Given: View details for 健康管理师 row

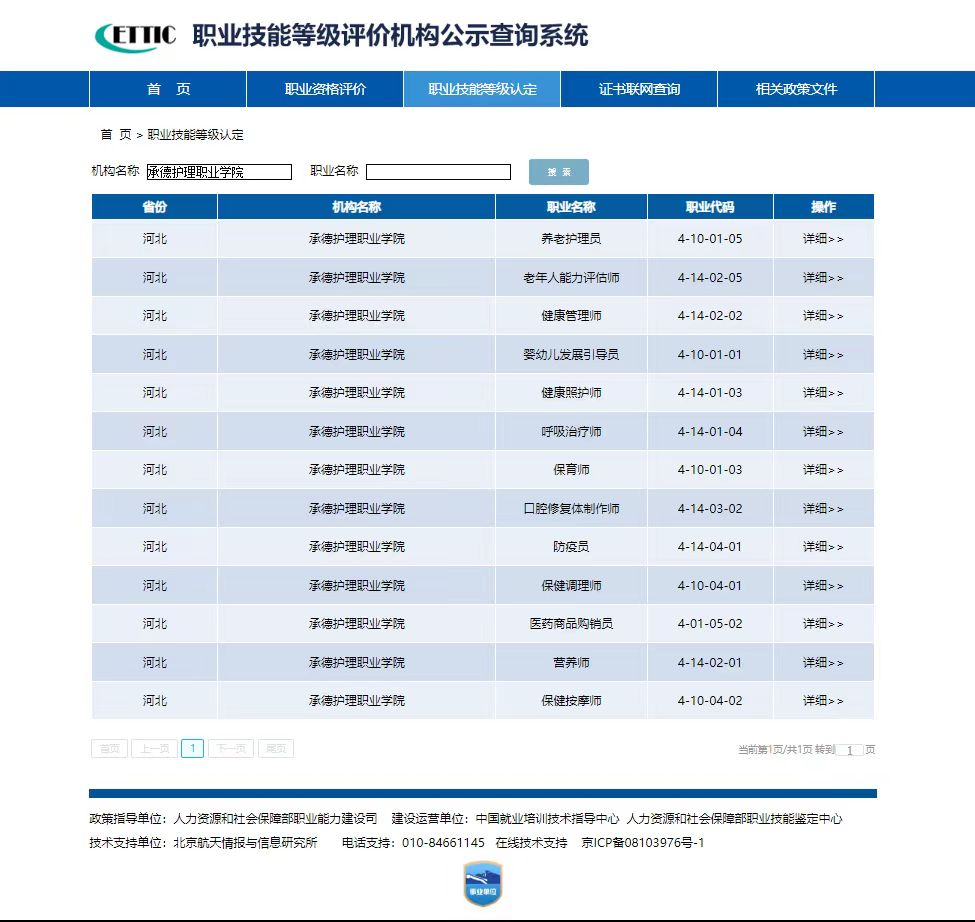Looking at the screenshot, I should click(823, 316).
